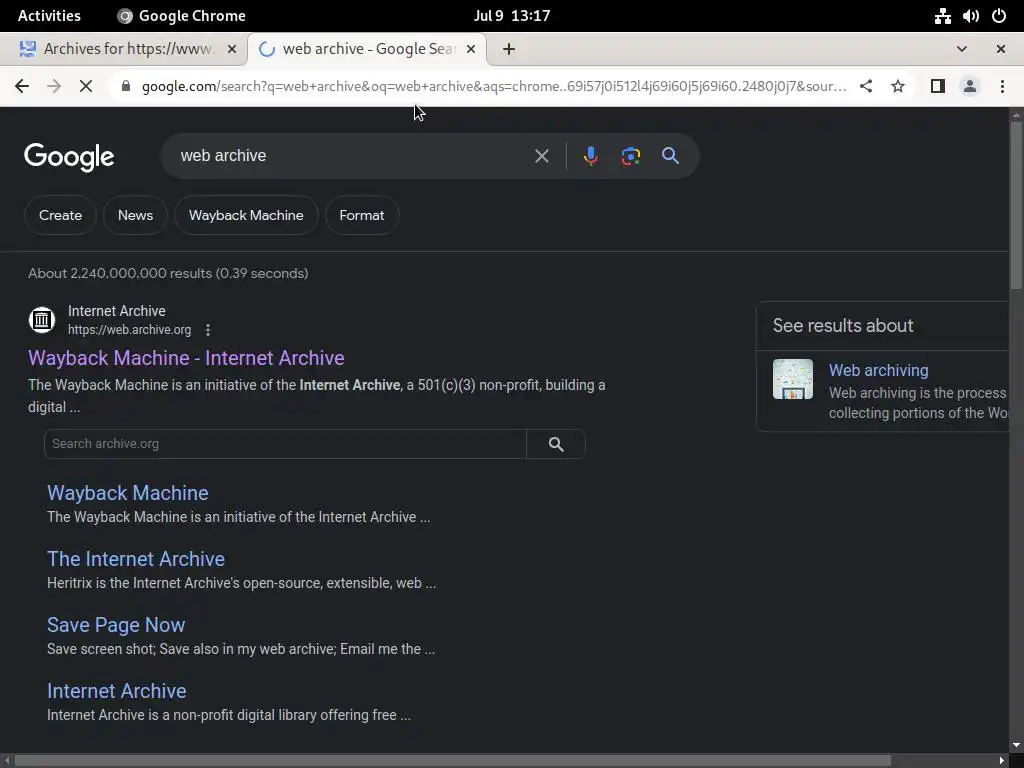Select the 'web archive - Google Search' tab
Image resolution: width=1024 pixels, height=768 pixels.
click(366, 49)
